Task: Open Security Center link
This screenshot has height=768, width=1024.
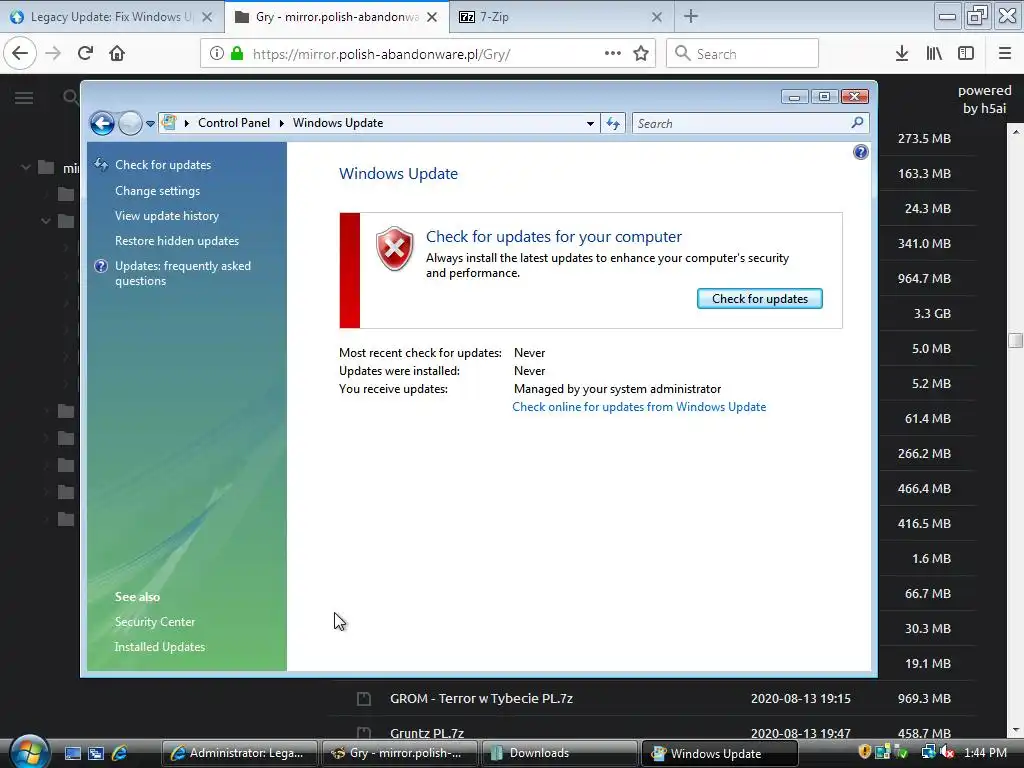Action: (155, 622)
